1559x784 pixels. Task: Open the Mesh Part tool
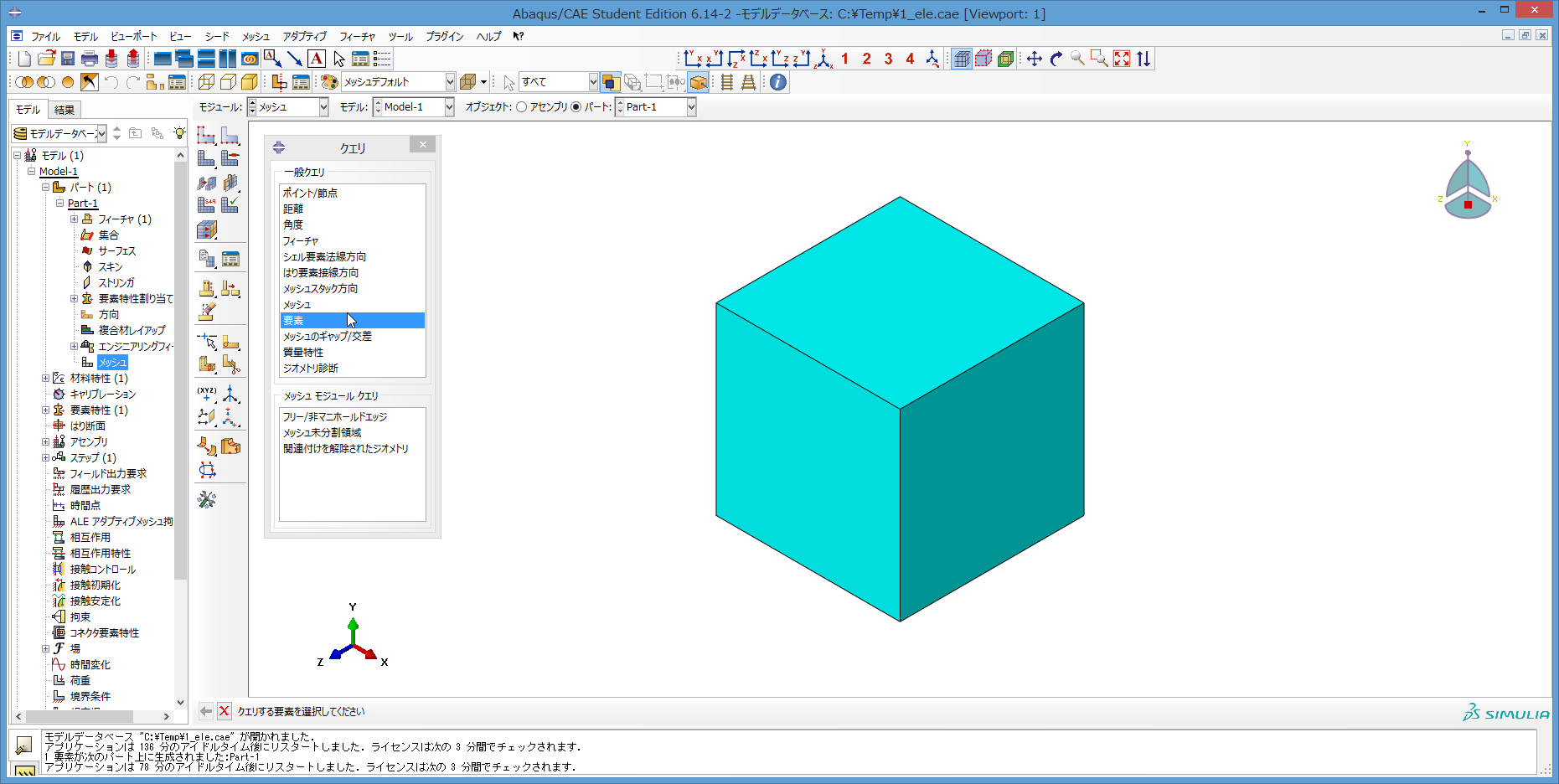(x=206, y=157)
